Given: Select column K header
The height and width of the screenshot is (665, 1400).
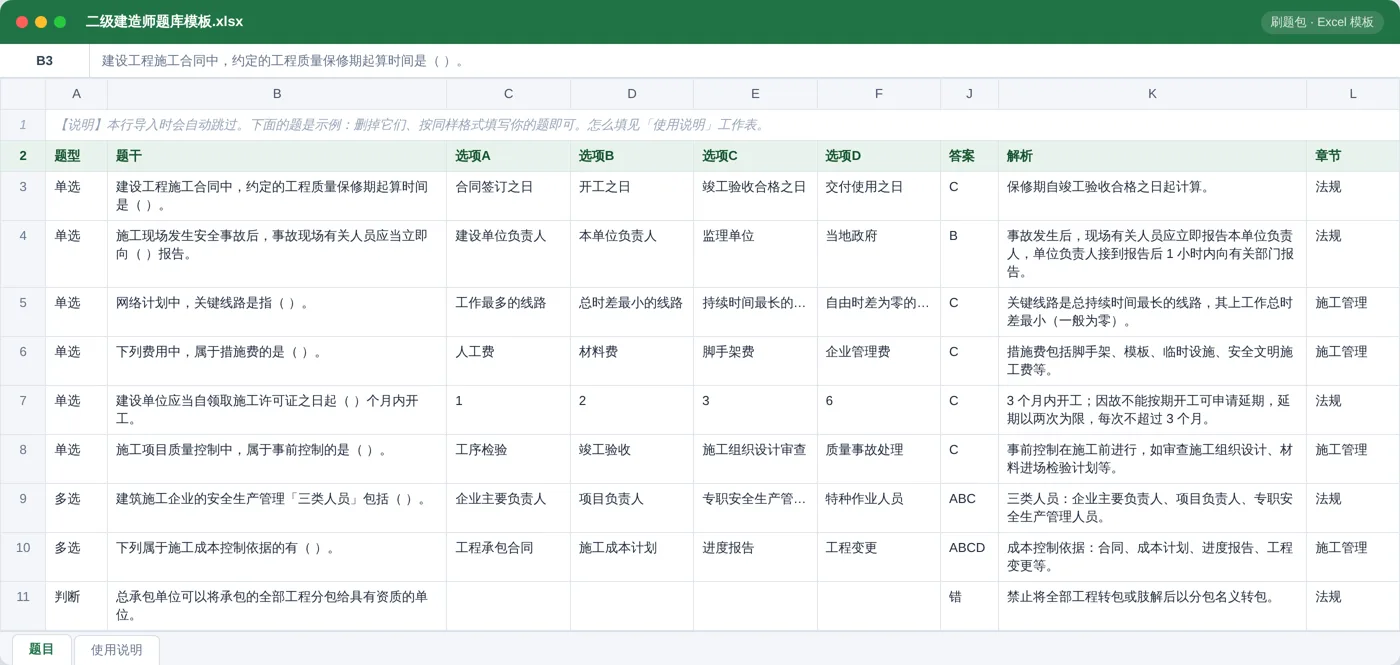Looking at the screenshot, I should (1152, 94).
